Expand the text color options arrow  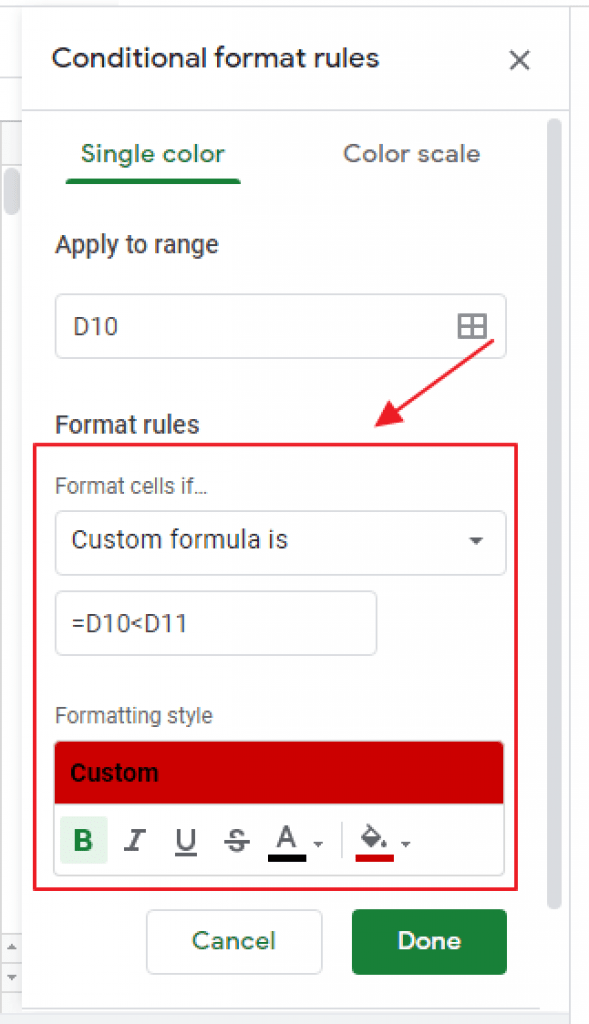318,845
